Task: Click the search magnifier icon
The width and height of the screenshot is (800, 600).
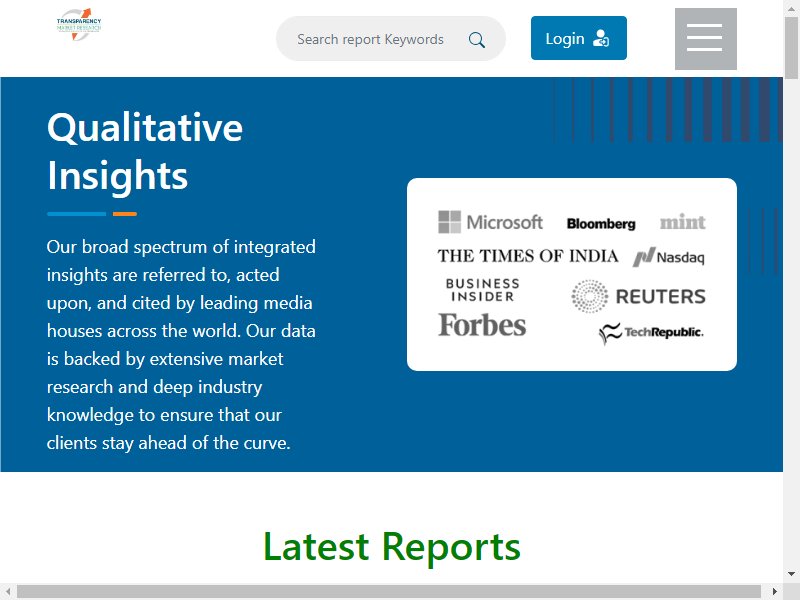Action: pyautogui.click(x=477, y=40)
